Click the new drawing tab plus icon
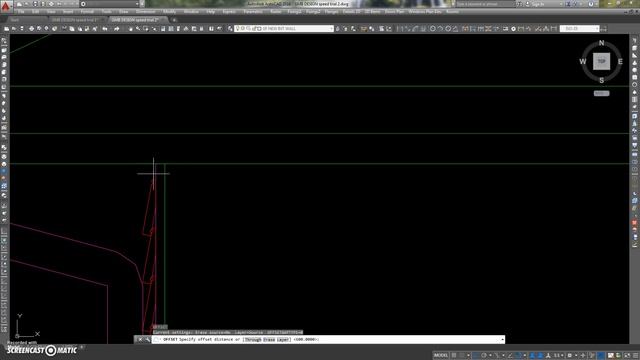Screen dimensions: 640x360 tap(174, 20)
